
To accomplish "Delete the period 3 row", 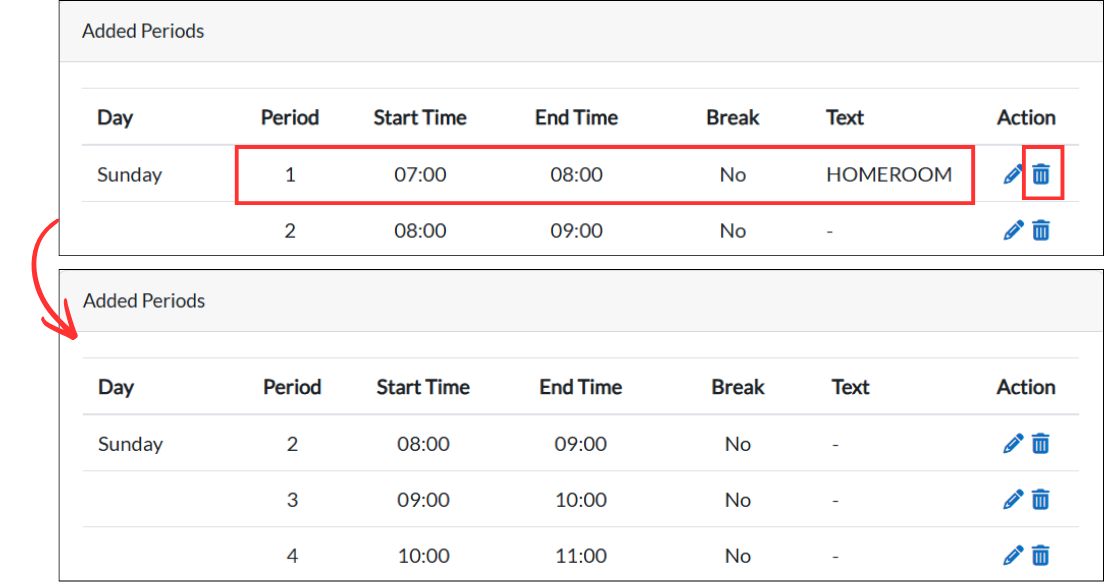I will pyautogui.click(x=1040, y=500).
